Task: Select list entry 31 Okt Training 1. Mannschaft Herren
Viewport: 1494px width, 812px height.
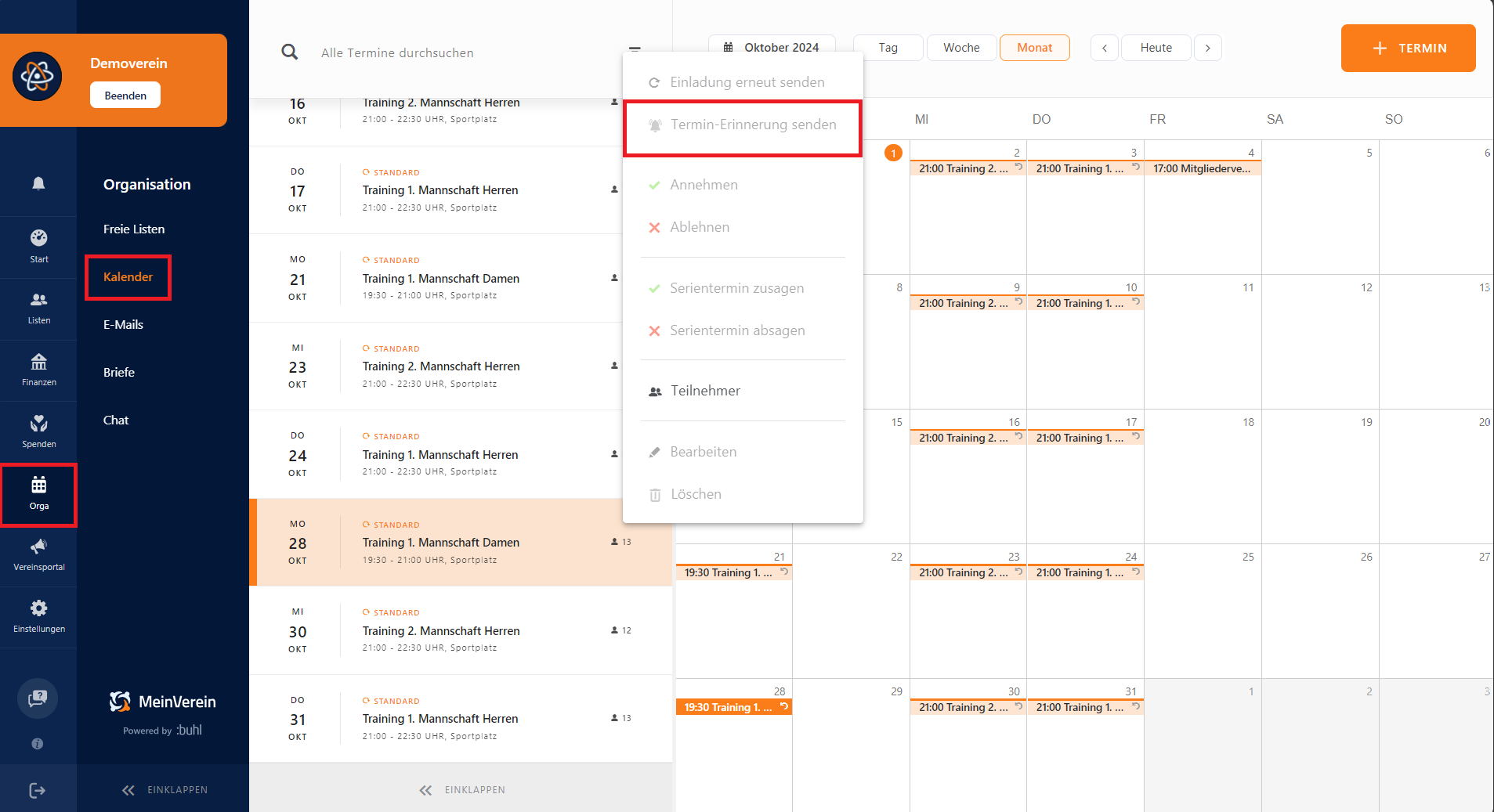Action: click(461, 719)
